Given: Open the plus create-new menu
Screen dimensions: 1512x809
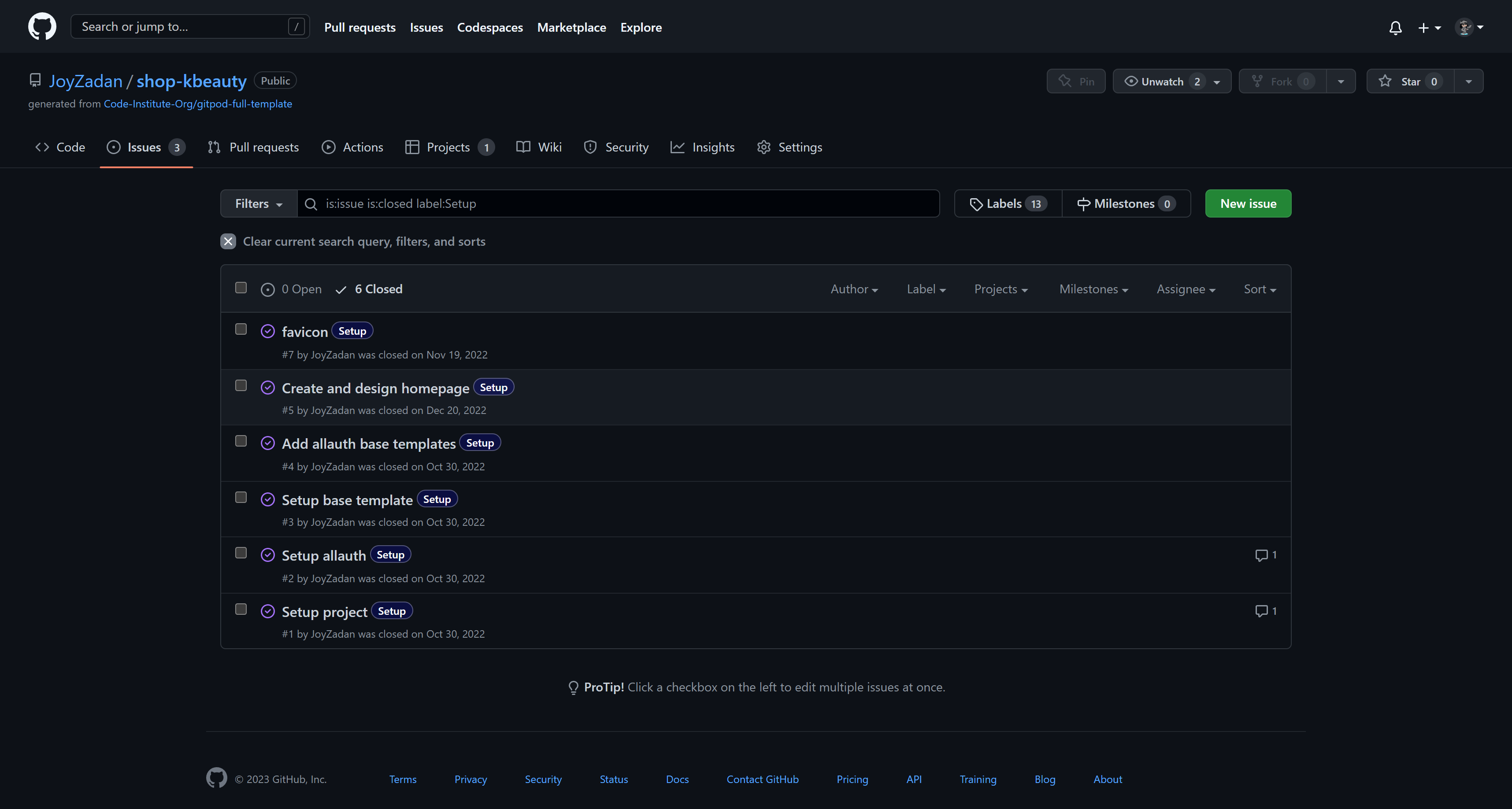Looking at the screenshot, I should point(1429,28).
